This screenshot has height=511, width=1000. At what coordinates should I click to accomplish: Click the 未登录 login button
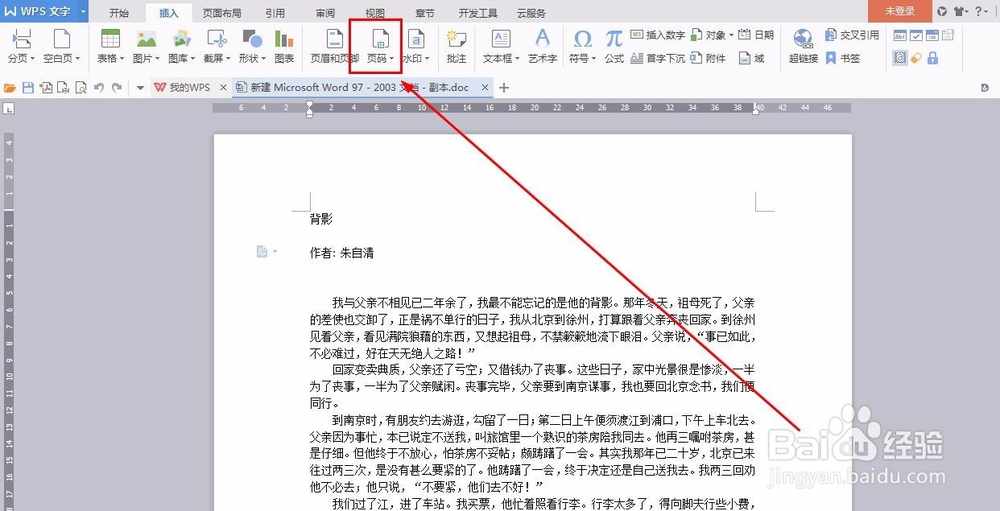coord(899,11)
